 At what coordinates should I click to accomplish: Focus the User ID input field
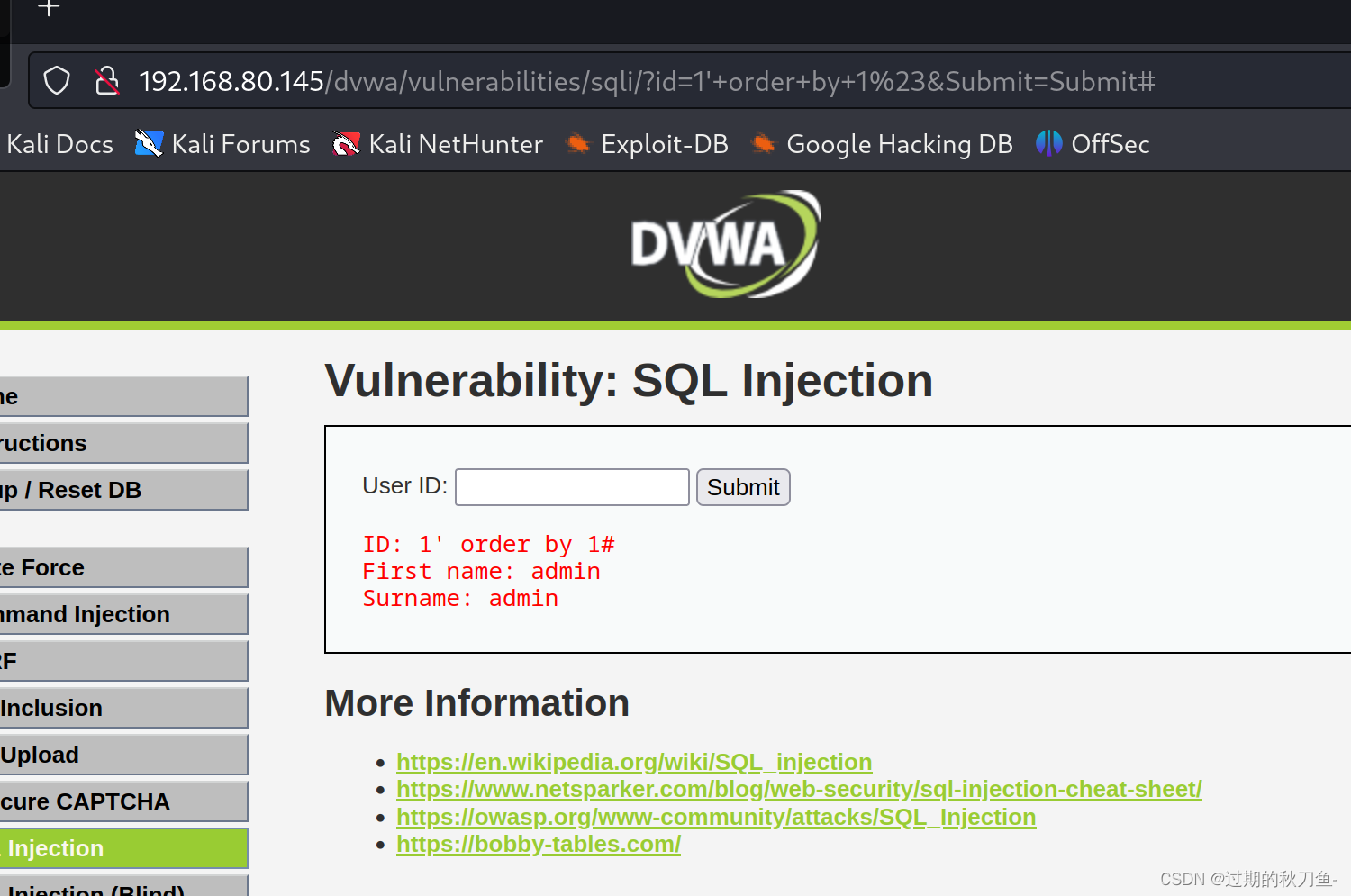(x=572, y=487)
